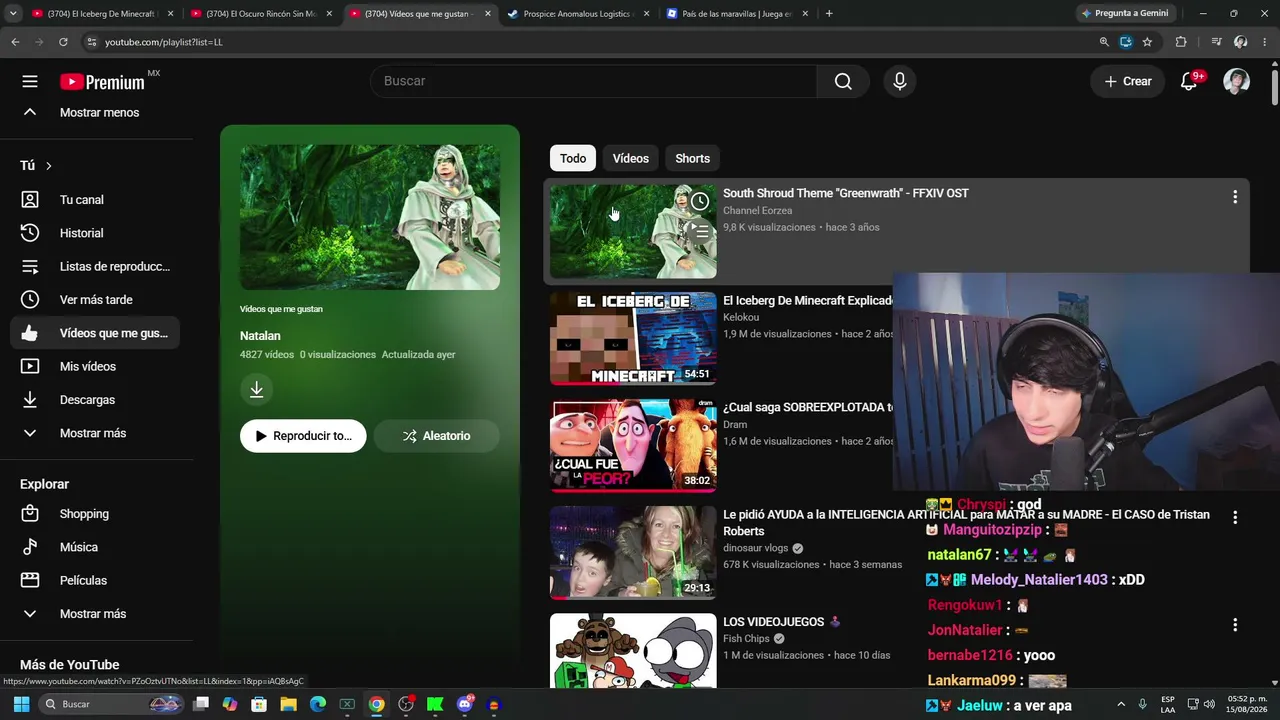Open Task View on the taskbar

(201, 704)
